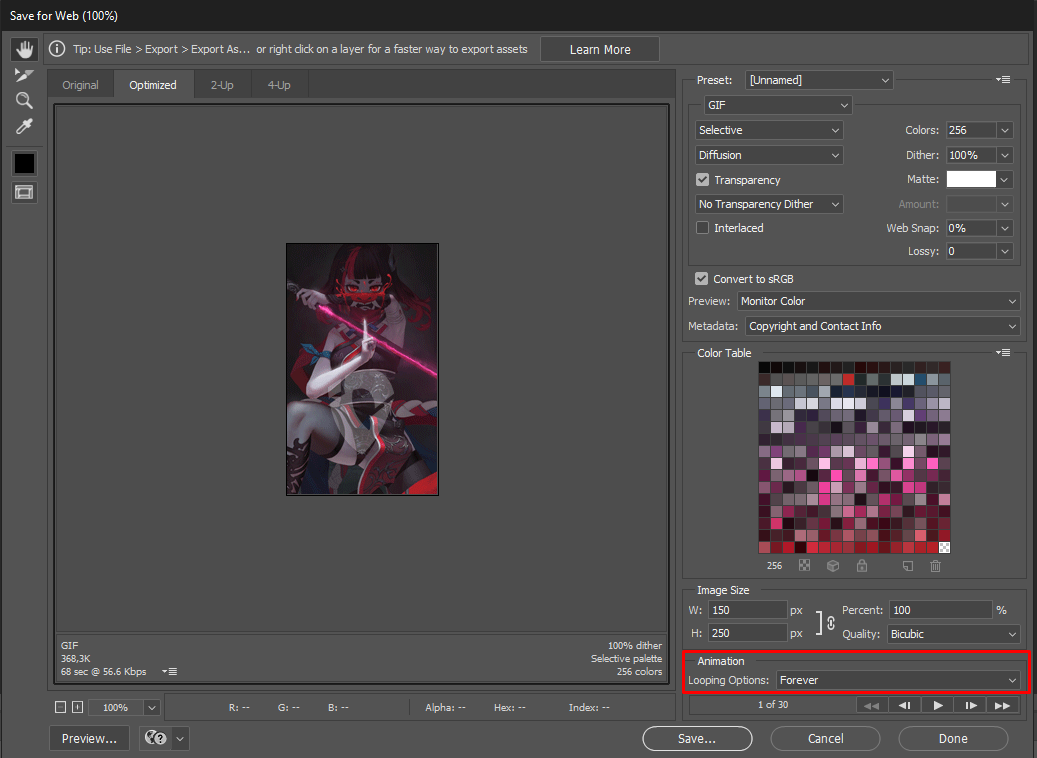Open the preview info options menu icon

coord(169,671)
